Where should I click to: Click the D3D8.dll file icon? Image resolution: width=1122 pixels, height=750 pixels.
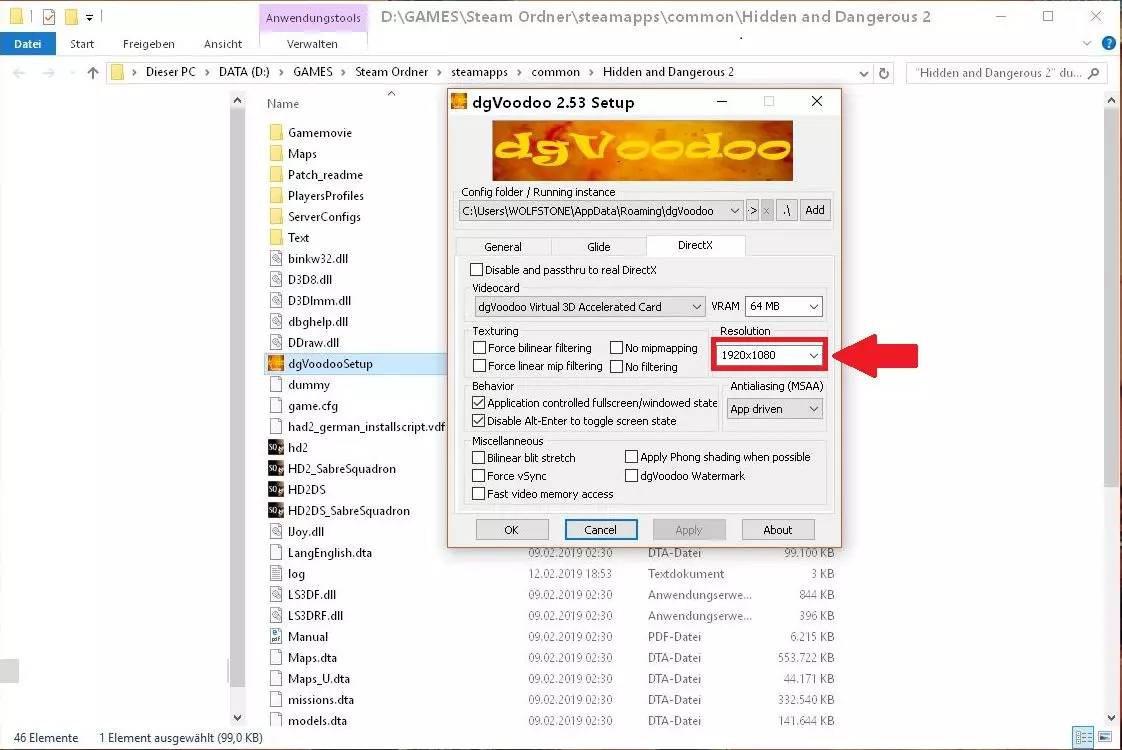276,279
